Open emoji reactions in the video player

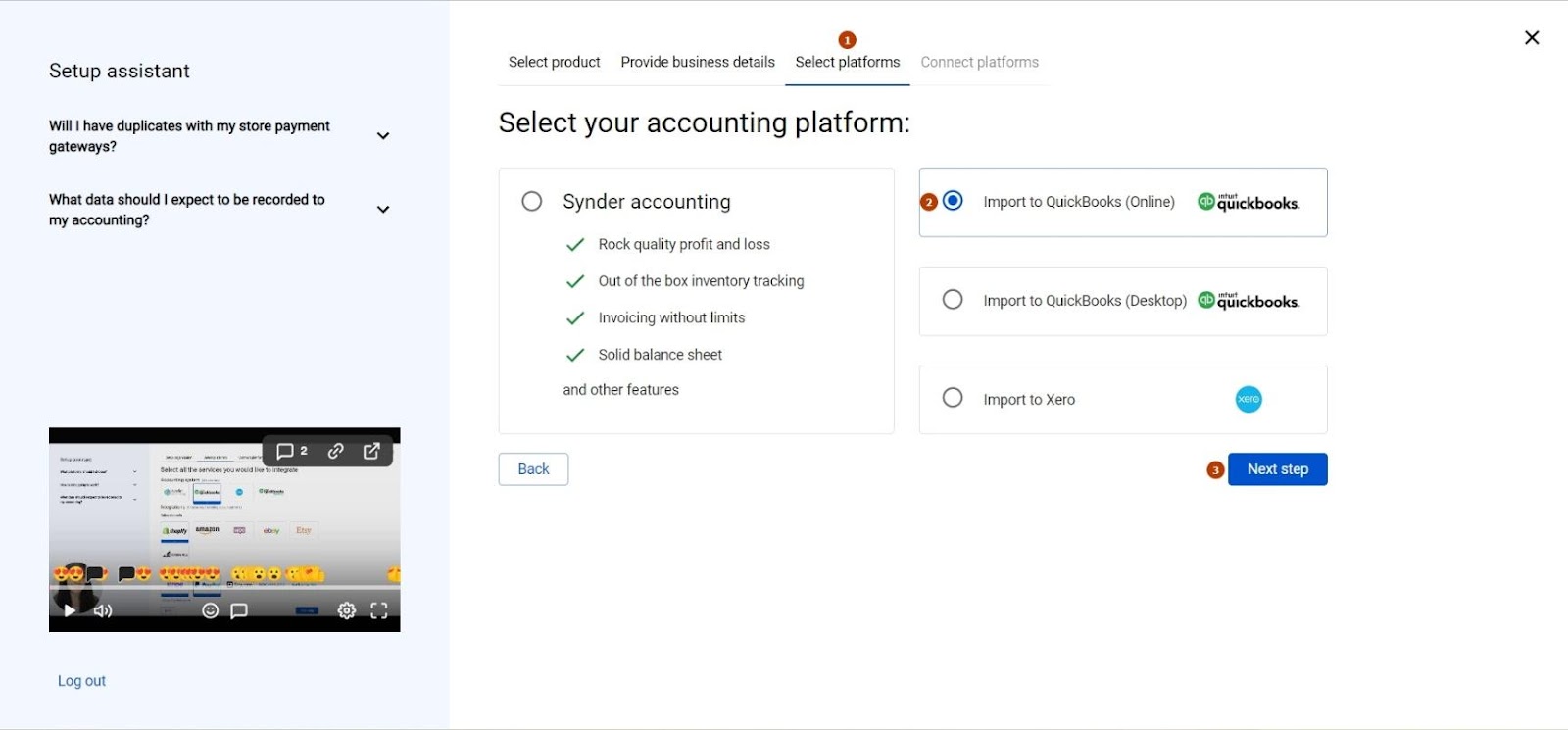[x=210, y=610]
